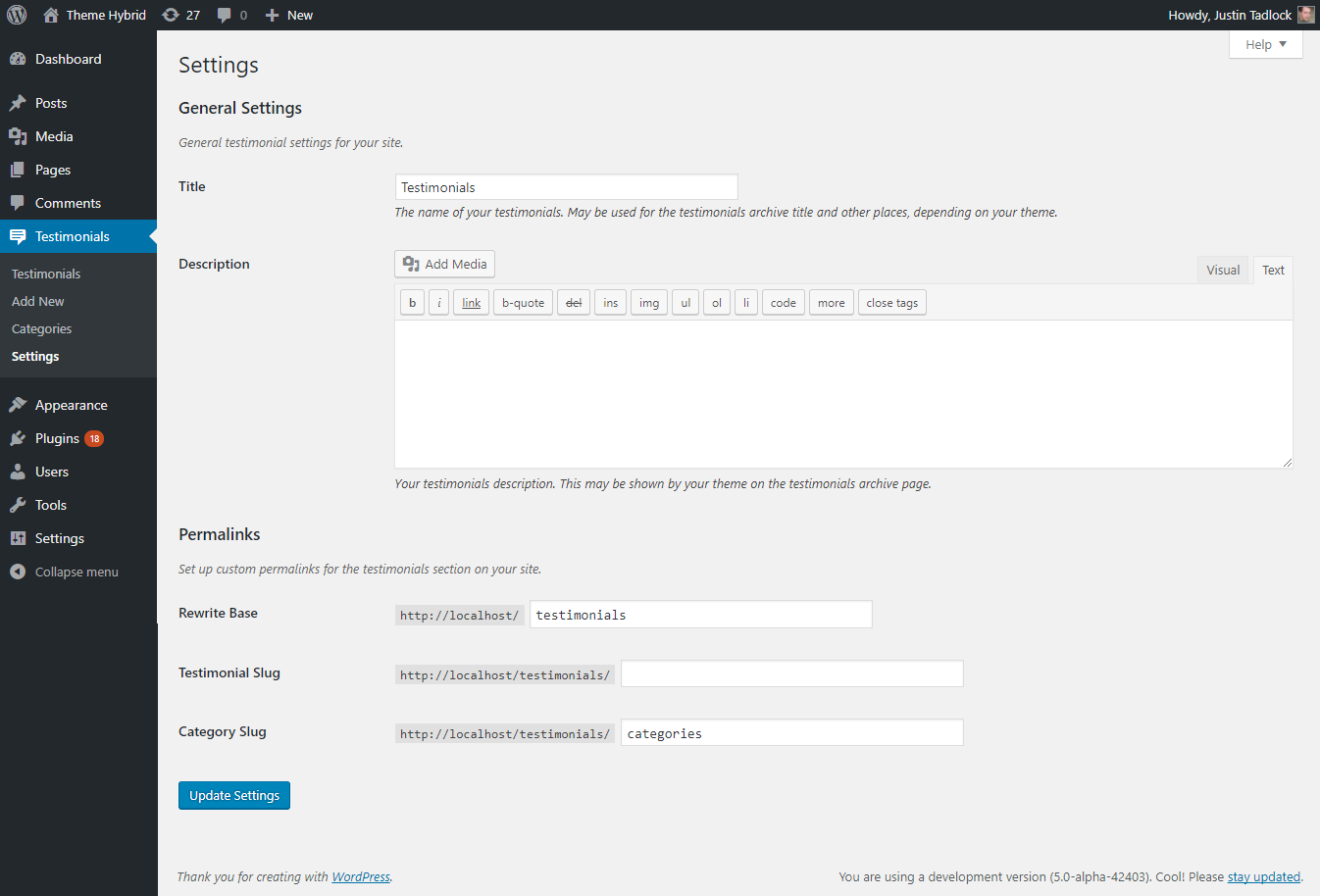Image resolution: width=1320 pixels, height=896 pixels.
Task: Expand the Help dropdown panel
Action: point(1265,44)
